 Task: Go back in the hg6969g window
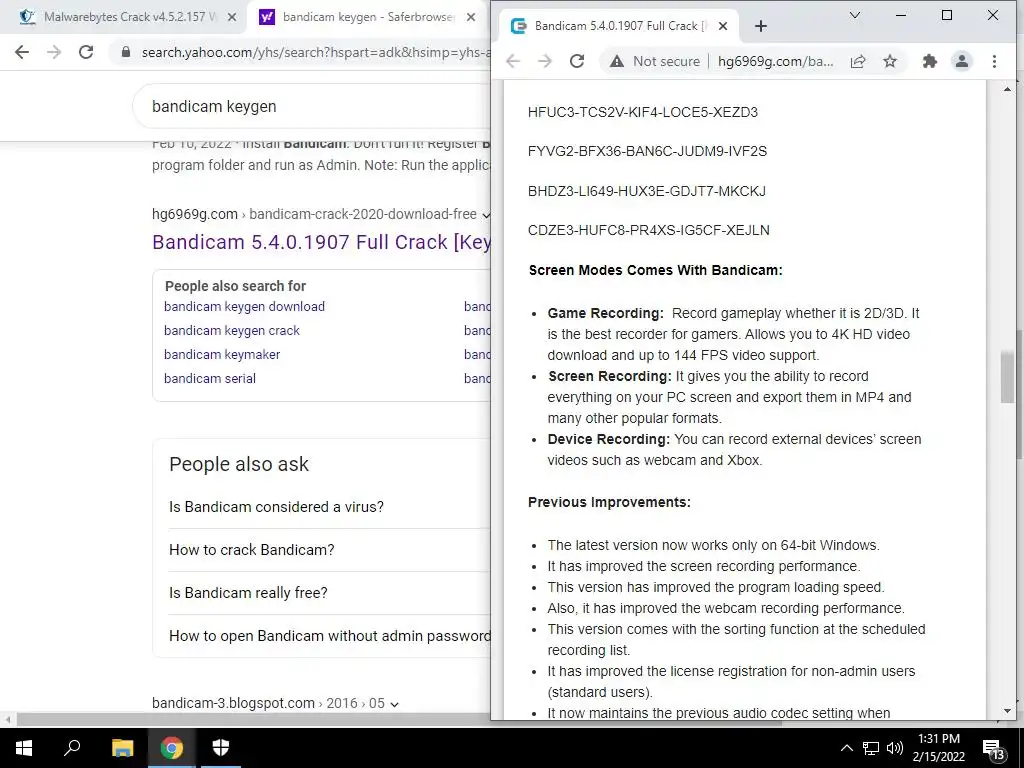[513, 61]
